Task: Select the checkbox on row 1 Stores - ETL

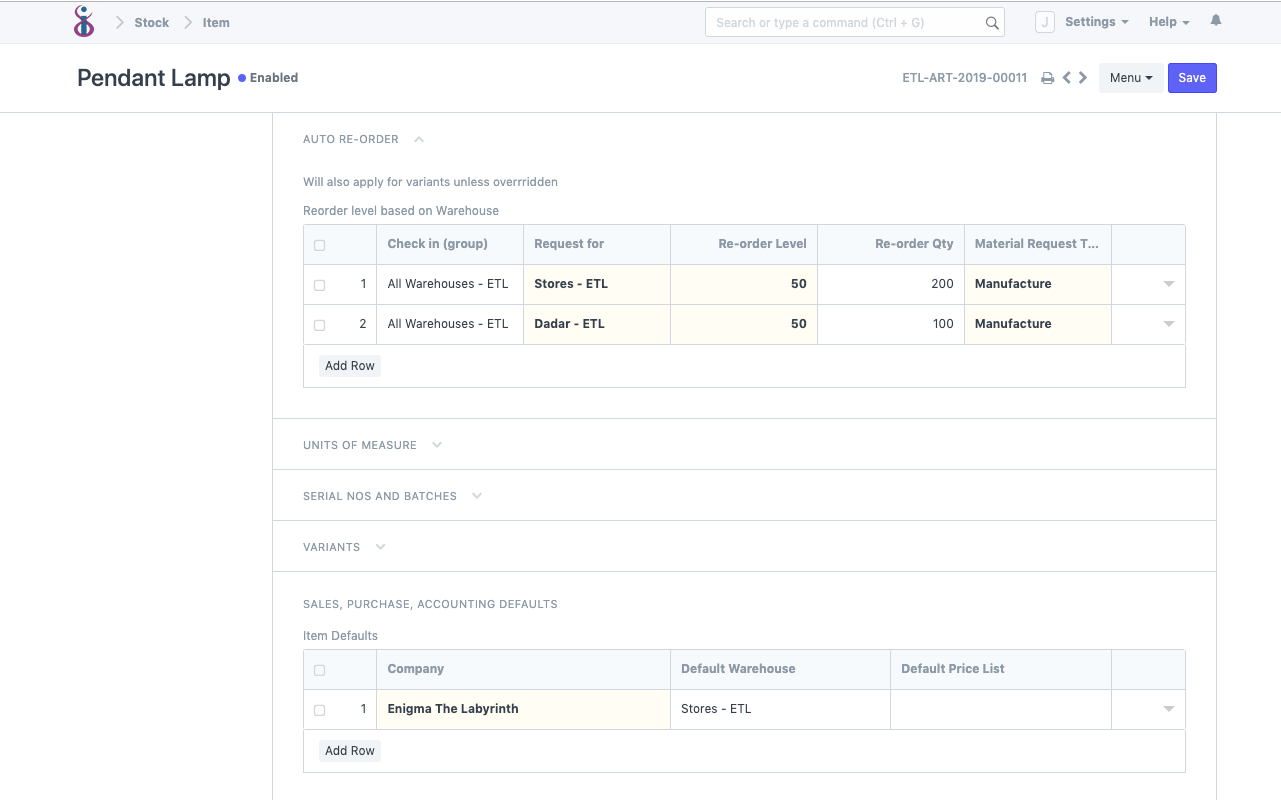Action: 320,284
